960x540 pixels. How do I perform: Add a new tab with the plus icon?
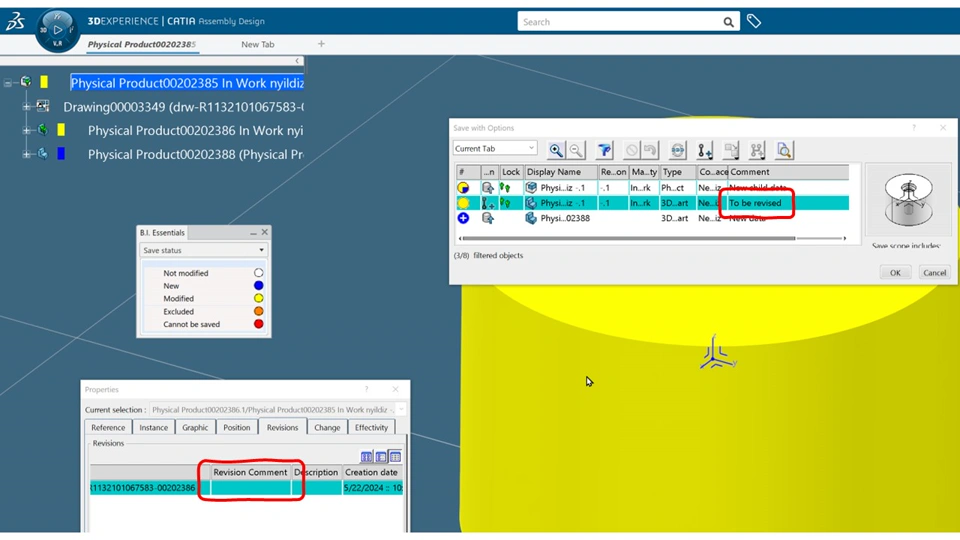tap(321, 44)
